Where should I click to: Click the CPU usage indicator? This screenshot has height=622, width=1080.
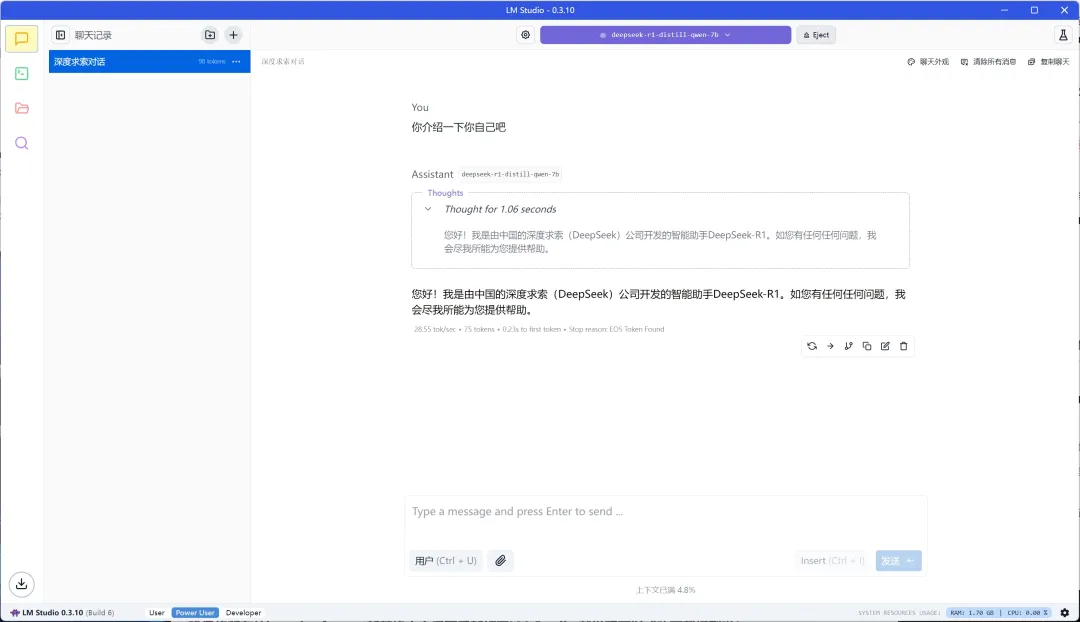coord(1027,612)
